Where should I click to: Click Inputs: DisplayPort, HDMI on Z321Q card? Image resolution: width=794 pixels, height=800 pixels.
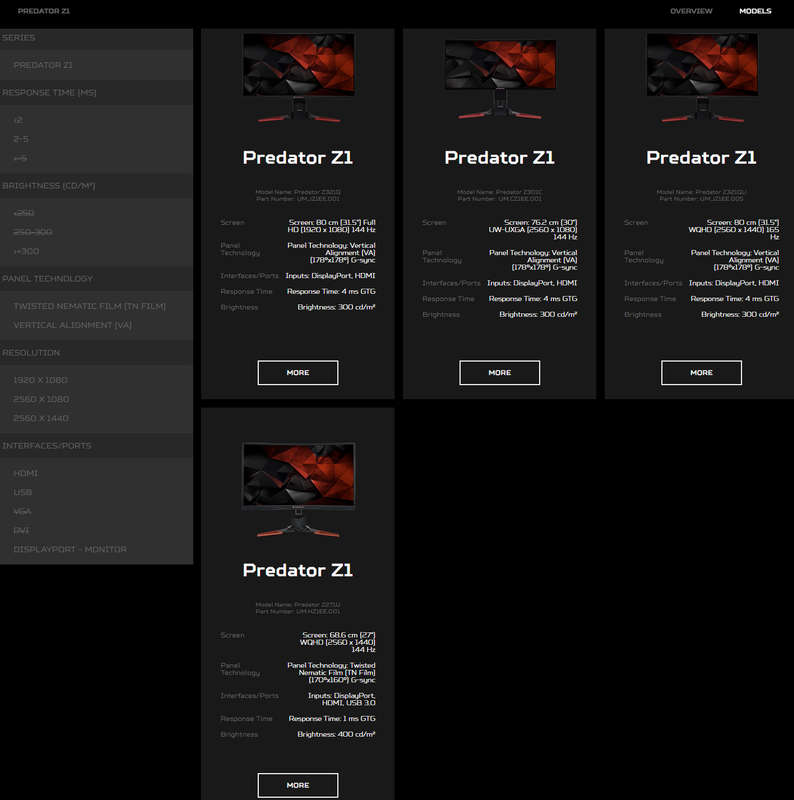coord(330,276)
